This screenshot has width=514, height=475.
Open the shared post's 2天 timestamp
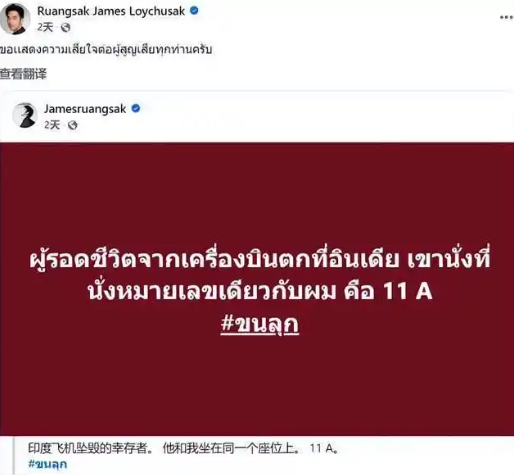click(52, 125)
